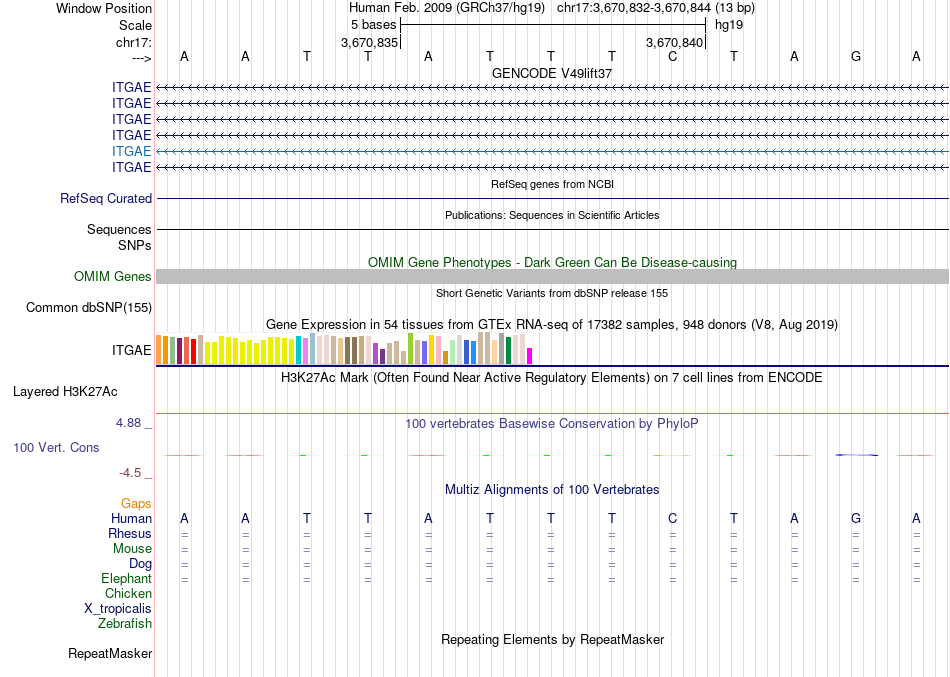The width and height of the screenshot is (950, 677).
Task: Select the Rhesus species label
Action: 130,533
